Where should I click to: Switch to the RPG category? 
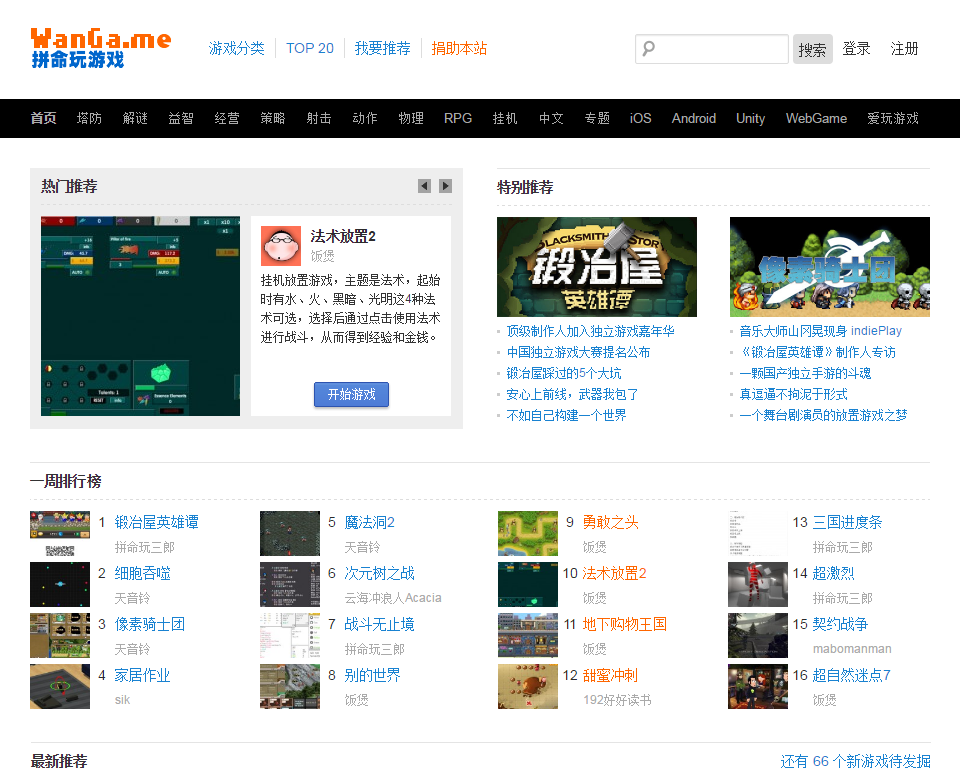coord(458,118)
